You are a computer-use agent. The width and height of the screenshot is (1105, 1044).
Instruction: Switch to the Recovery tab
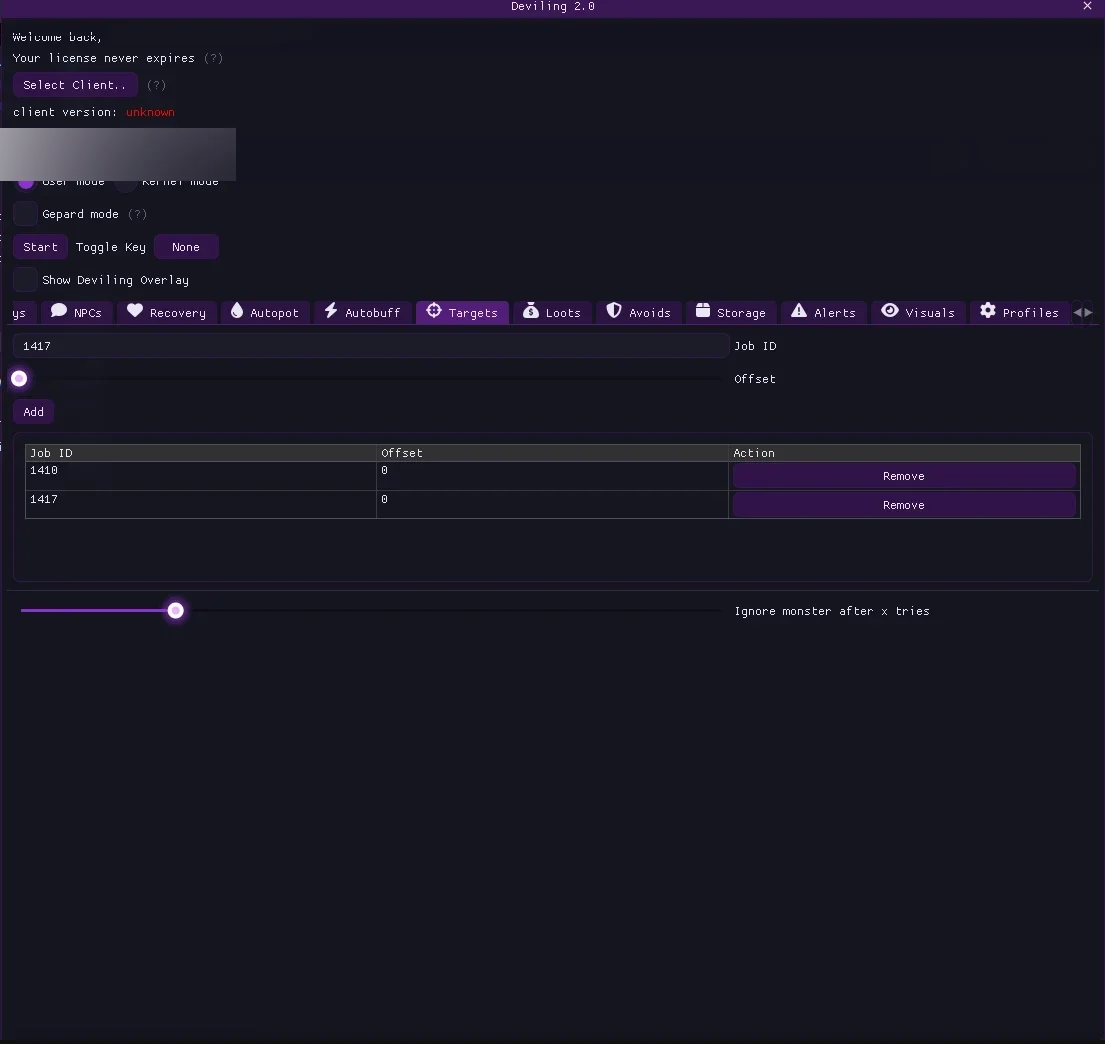[166, 312]
